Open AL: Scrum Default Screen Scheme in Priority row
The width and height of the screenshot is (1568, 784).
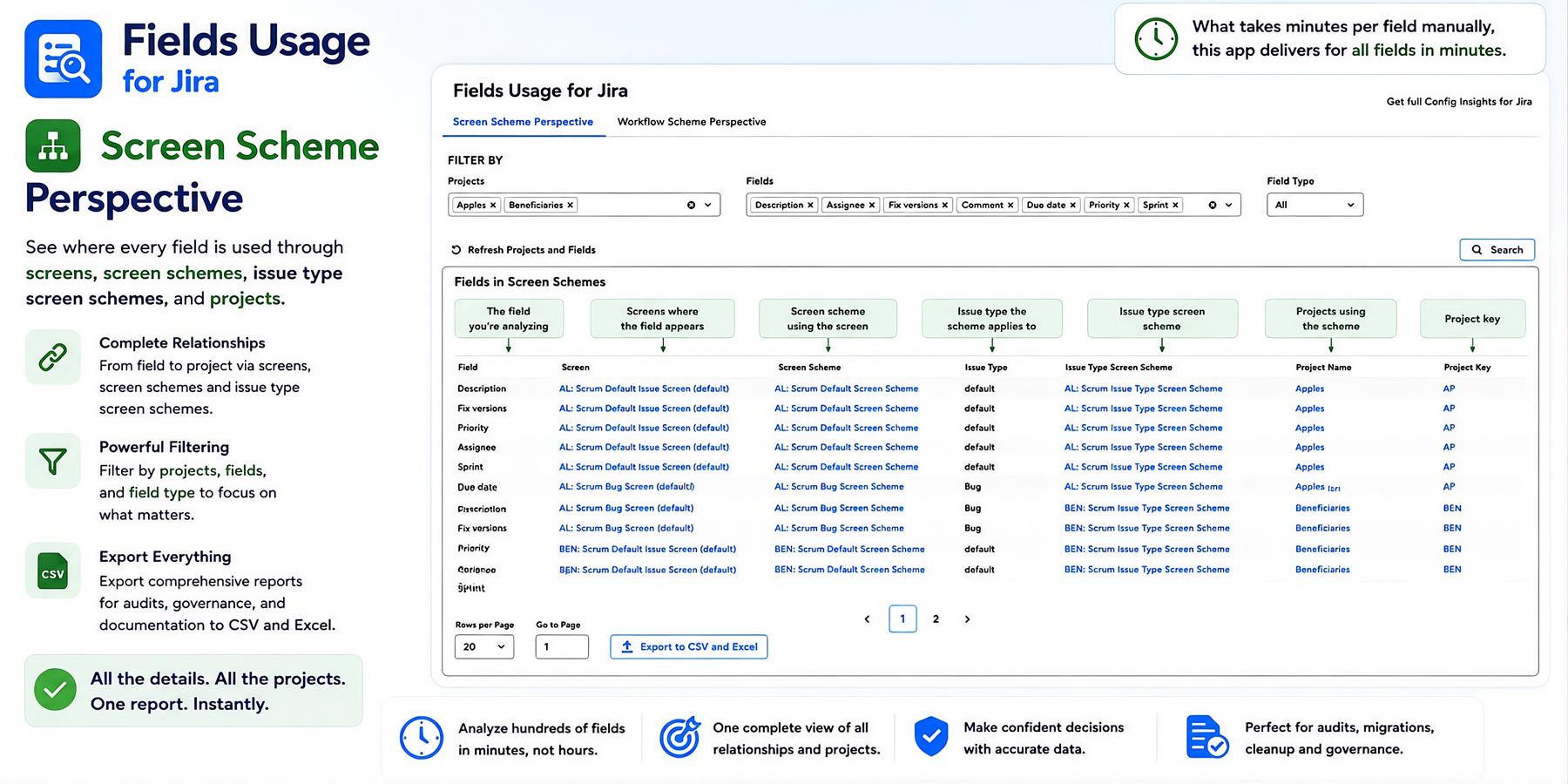tap(846, 428)
